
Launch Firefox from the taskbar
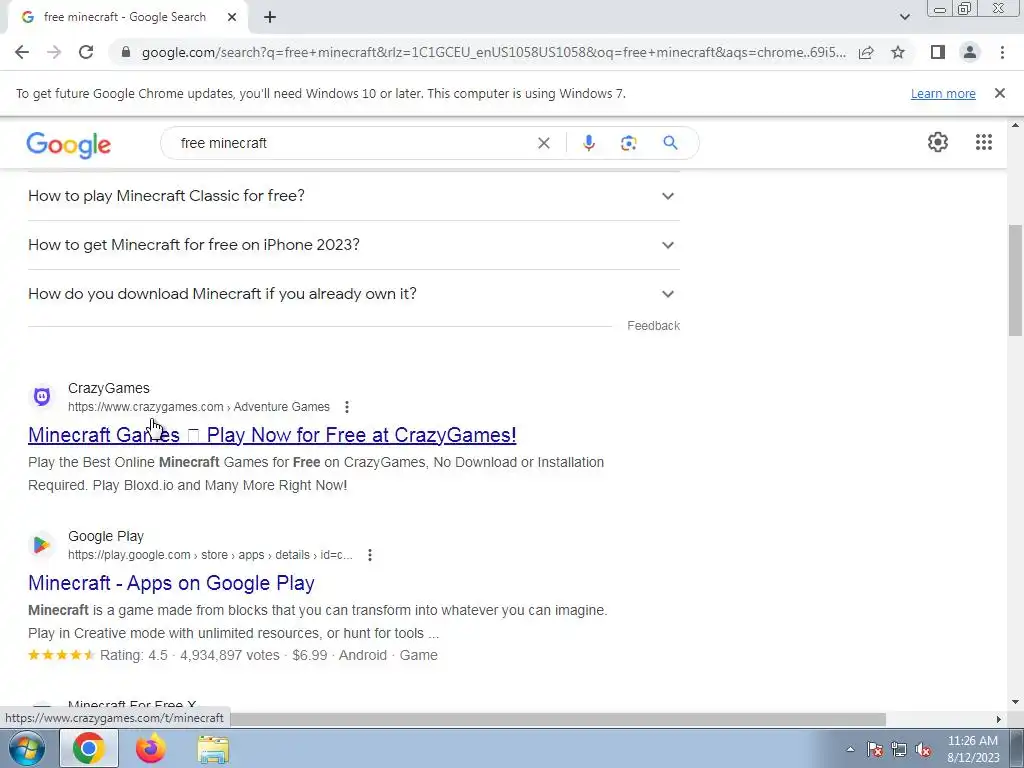coord(150,748)
